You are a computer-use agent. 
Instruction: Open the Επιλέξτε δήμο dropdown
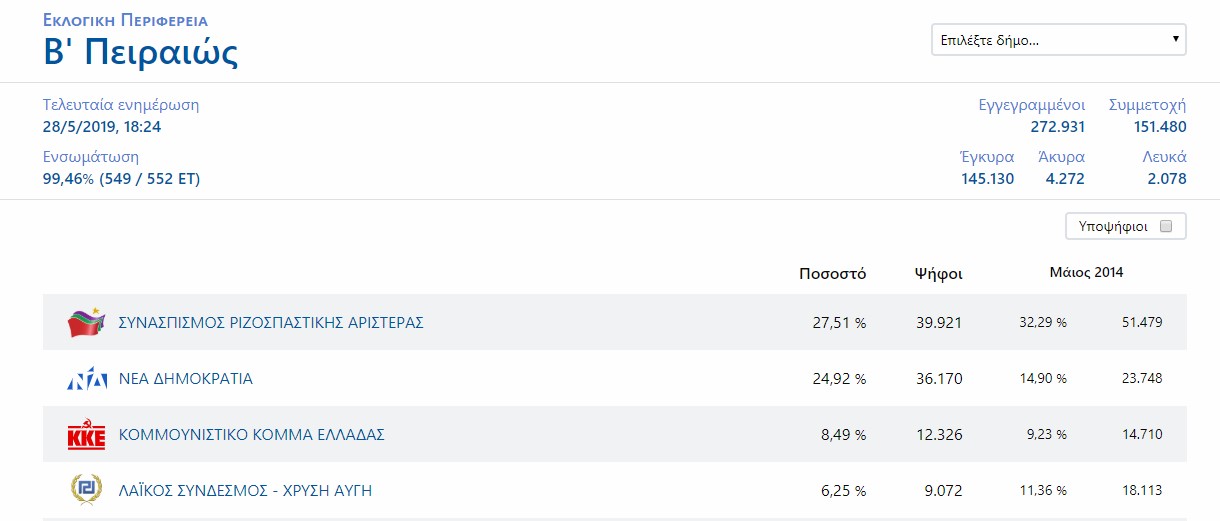click(x=1058, y=40)
